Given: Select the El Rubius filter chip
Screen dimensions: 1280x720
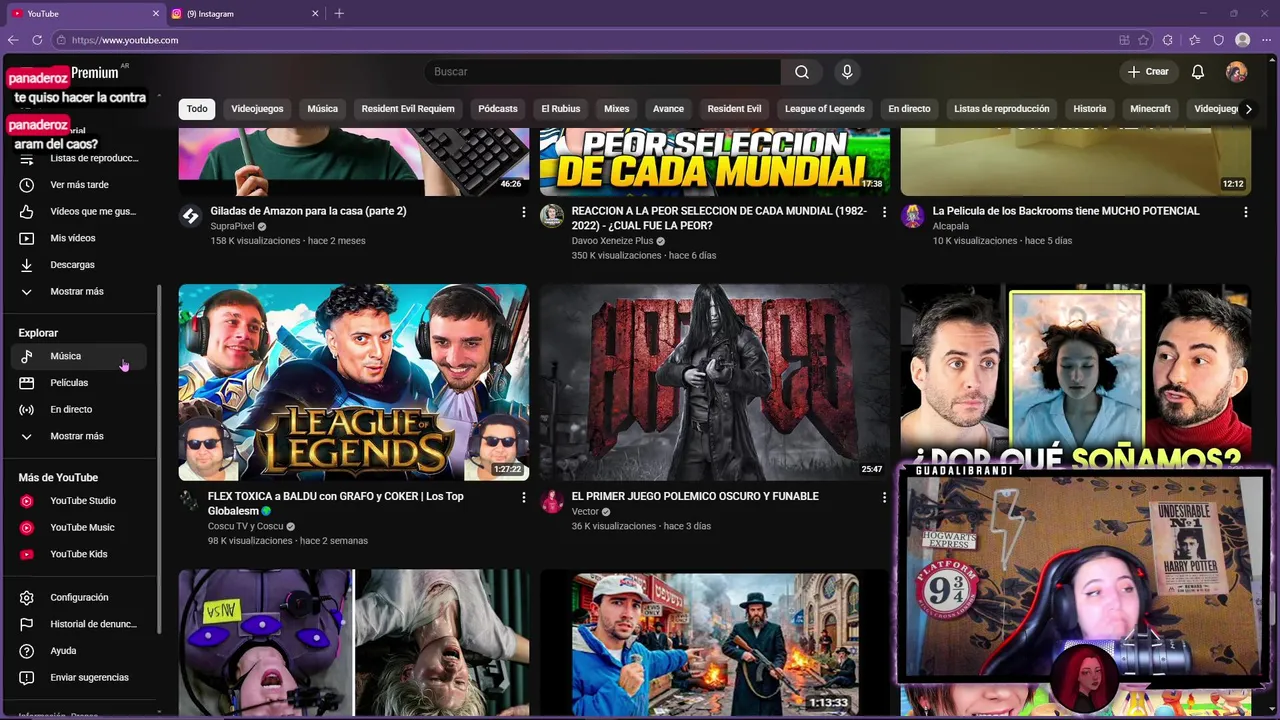Looking at the screenshot, I should pyautogui.click(x=561, y=109).
